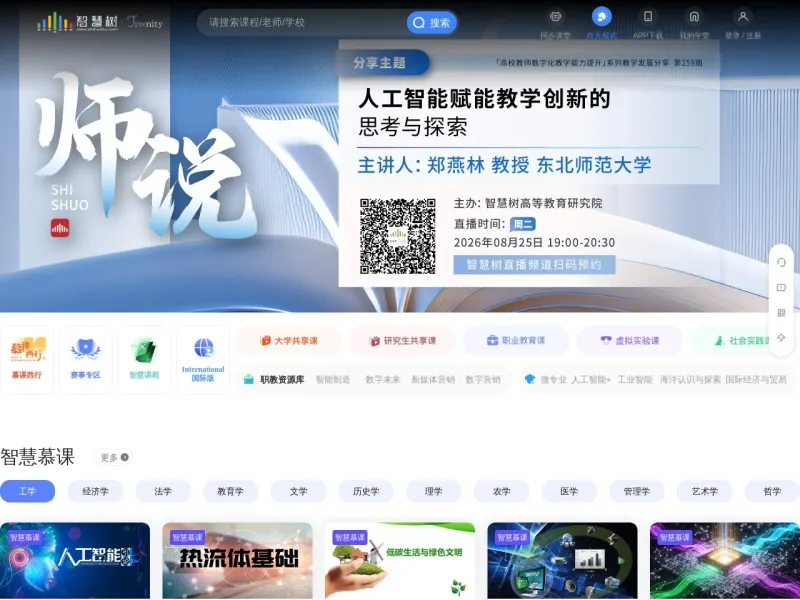Open APP下载 phone icon
The width and height of the screenshot is (800, 600).
pyautogui.click(x=648, y=17)
